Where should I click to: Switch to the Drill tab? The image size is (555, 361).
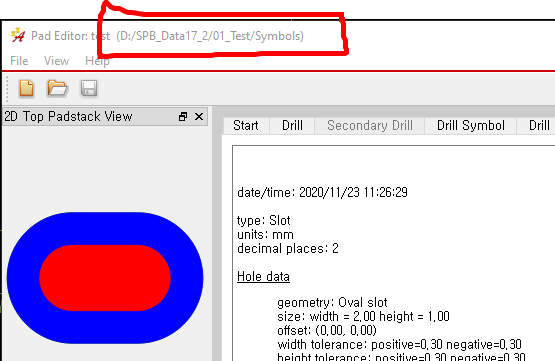(x=292, y=126)
